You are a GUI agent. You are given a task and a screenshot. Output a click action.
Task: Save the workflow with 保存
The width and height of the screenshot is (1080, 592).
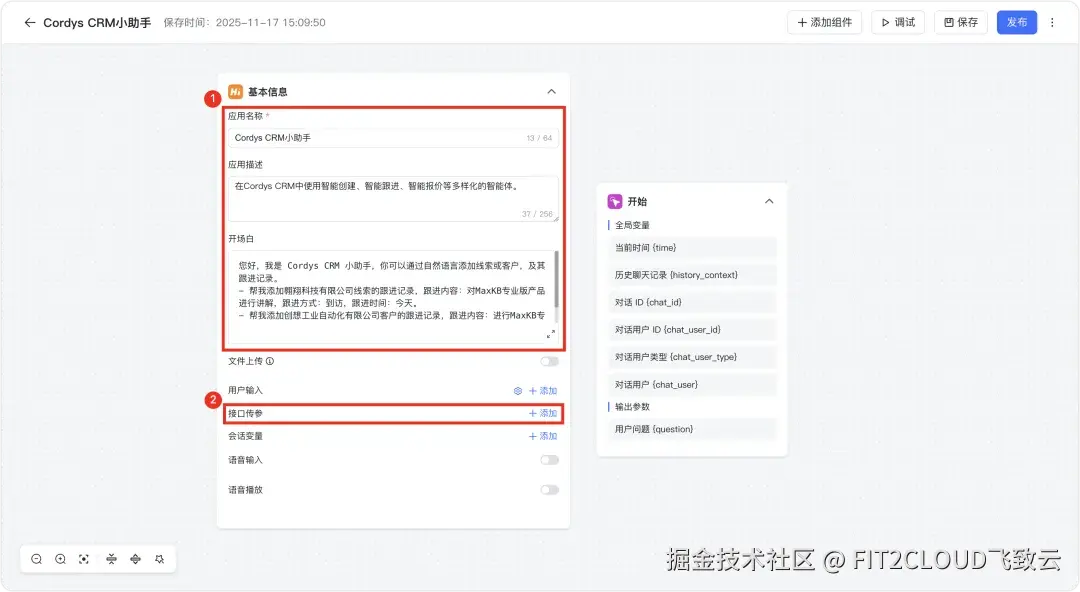click(x=961, y=23)
